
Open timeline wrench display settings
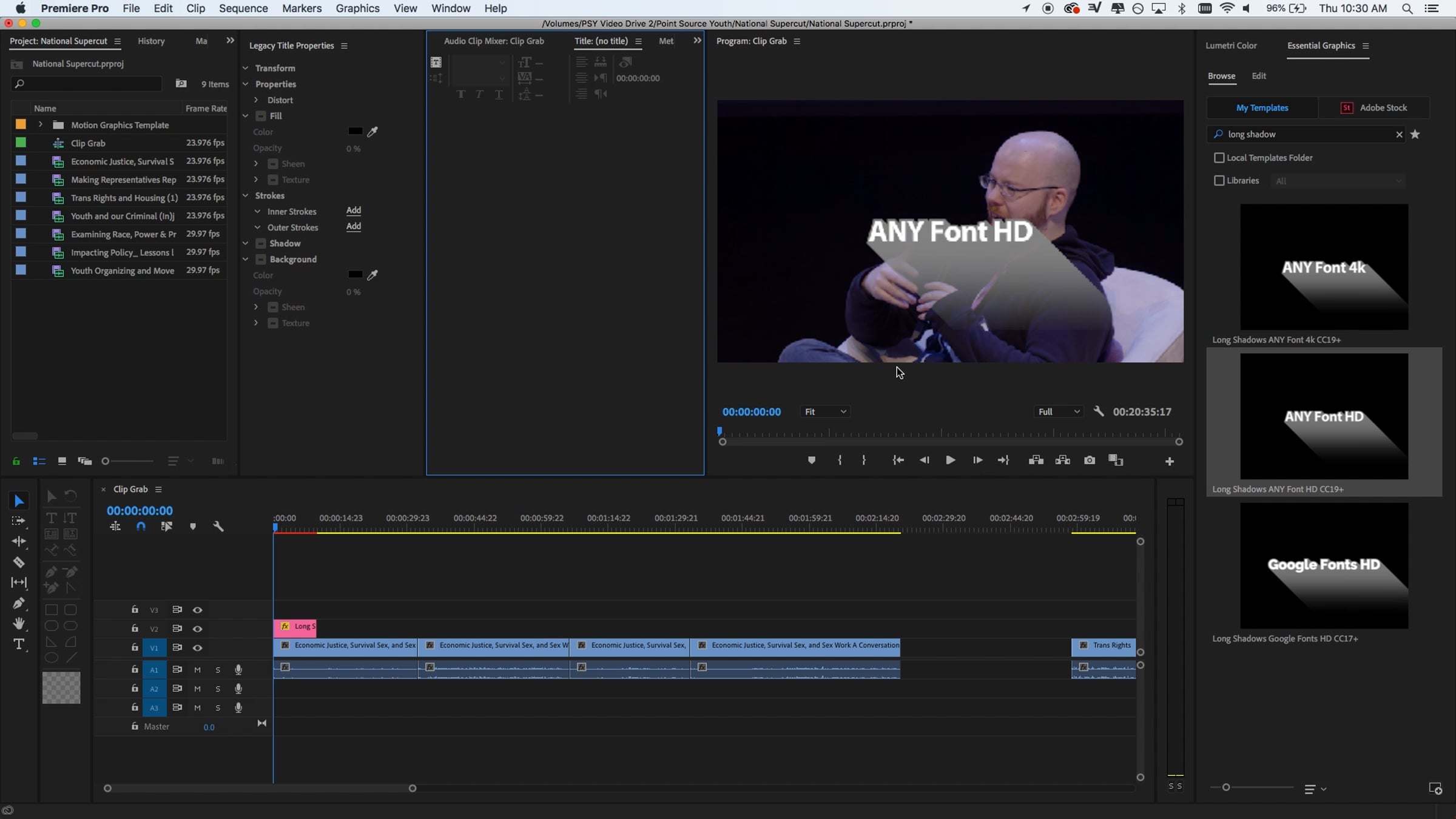tap(218, 527)
